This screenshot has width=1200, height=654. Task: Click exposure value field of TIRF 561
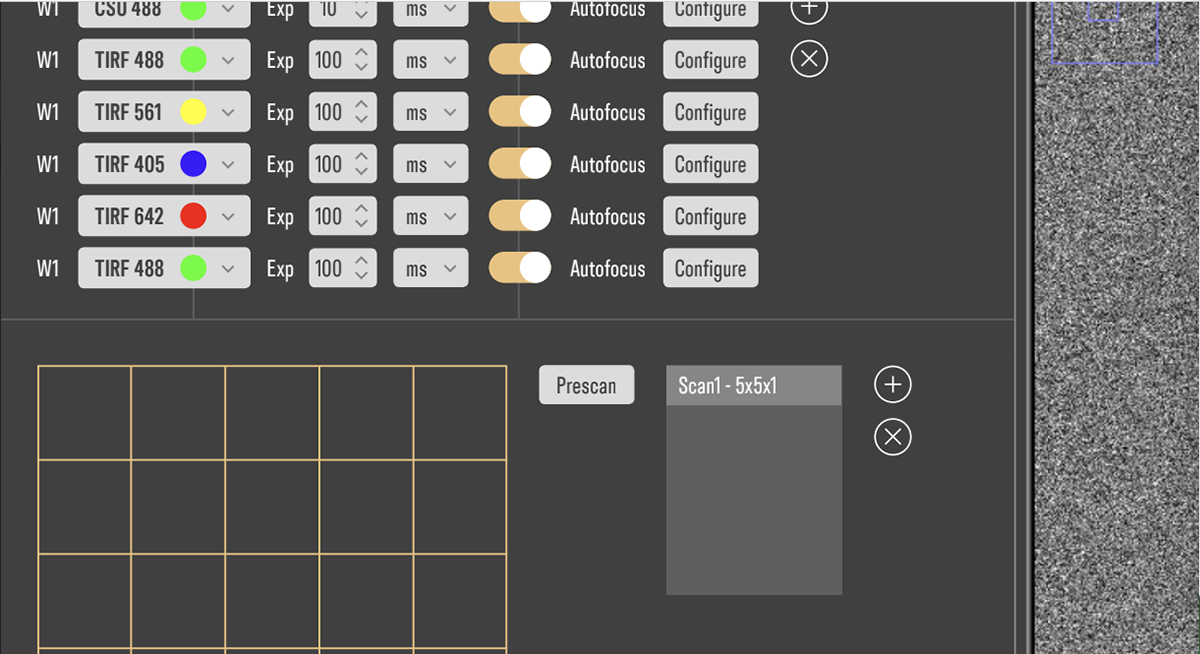pyautogui.click(x=328, y=112)
